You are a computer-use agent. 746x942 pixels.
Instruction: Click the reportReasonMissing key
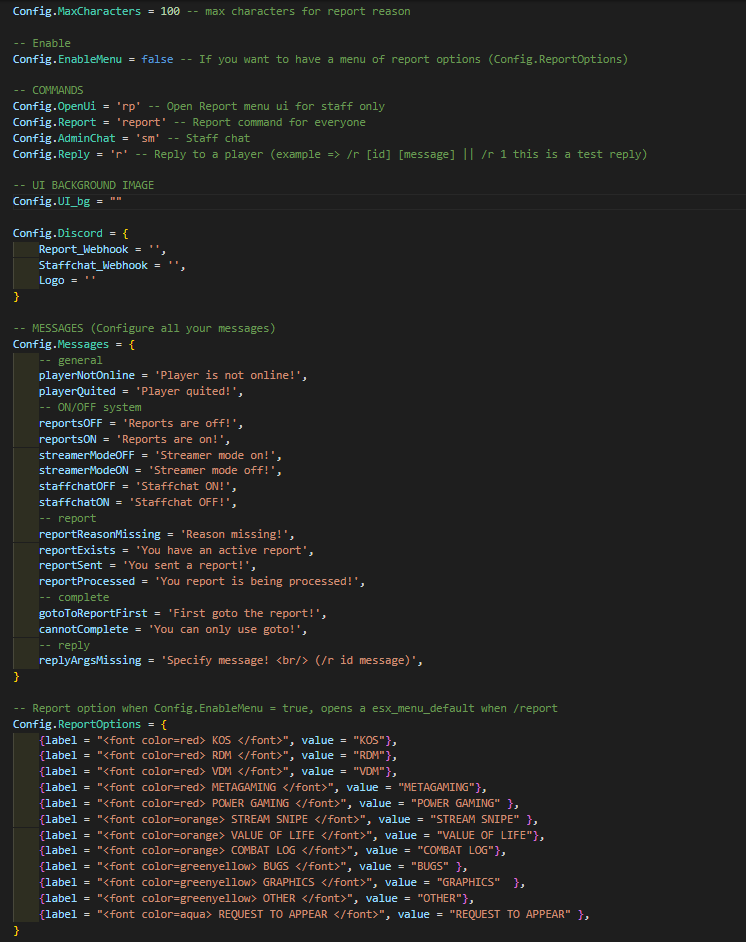point(100,534)
